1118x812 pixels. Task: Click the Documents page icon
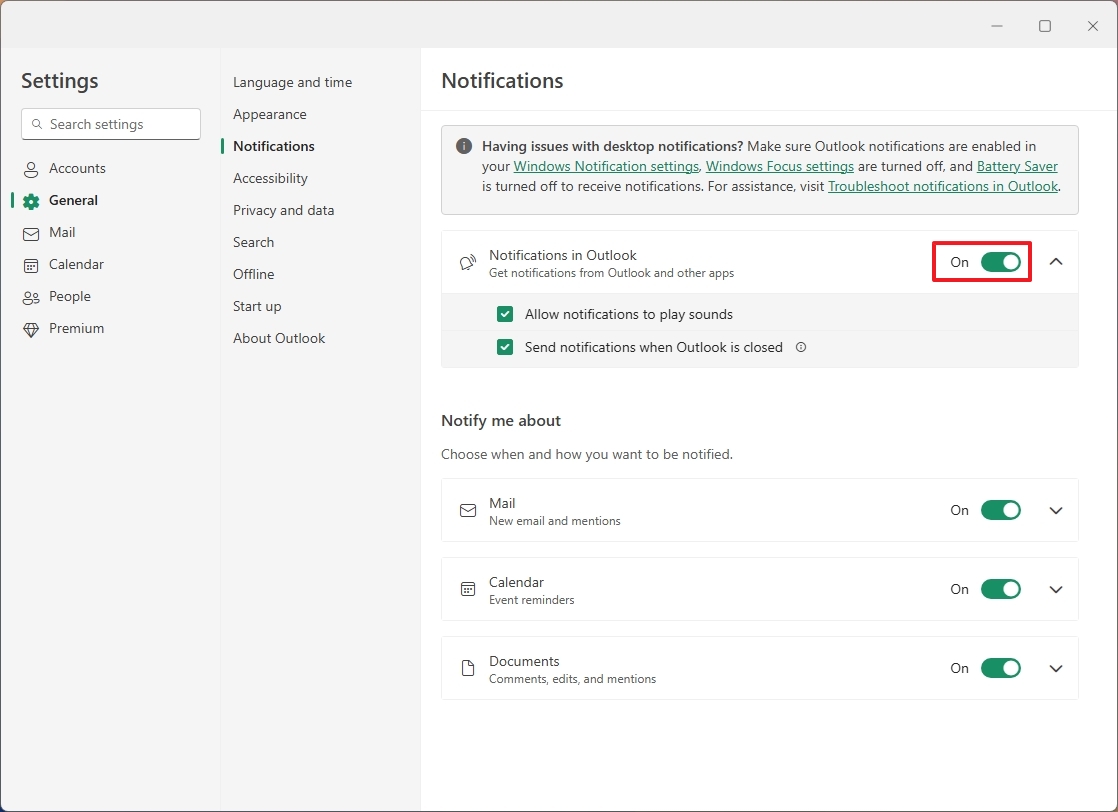pyautogui.click(x=468, y=668)
